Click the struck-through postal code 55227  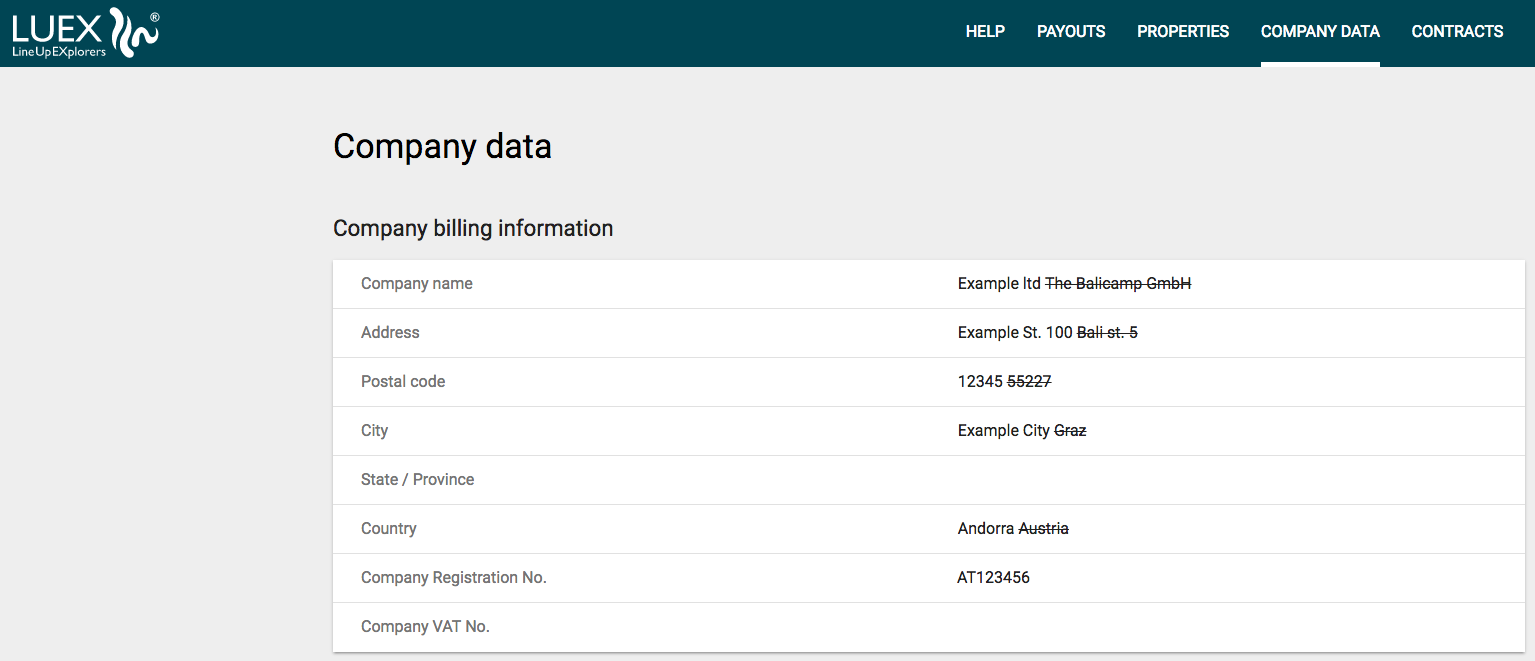1029,382
